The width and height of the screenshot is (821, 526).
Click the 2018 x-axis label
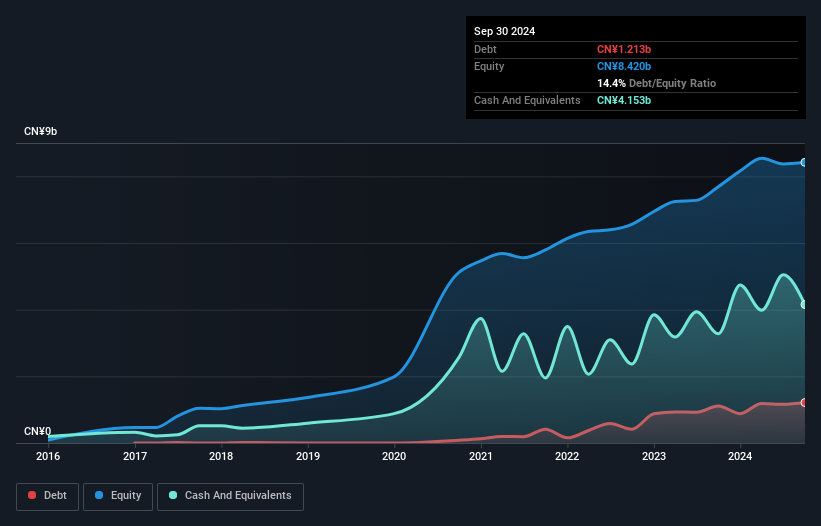click(x=221, y=456)
